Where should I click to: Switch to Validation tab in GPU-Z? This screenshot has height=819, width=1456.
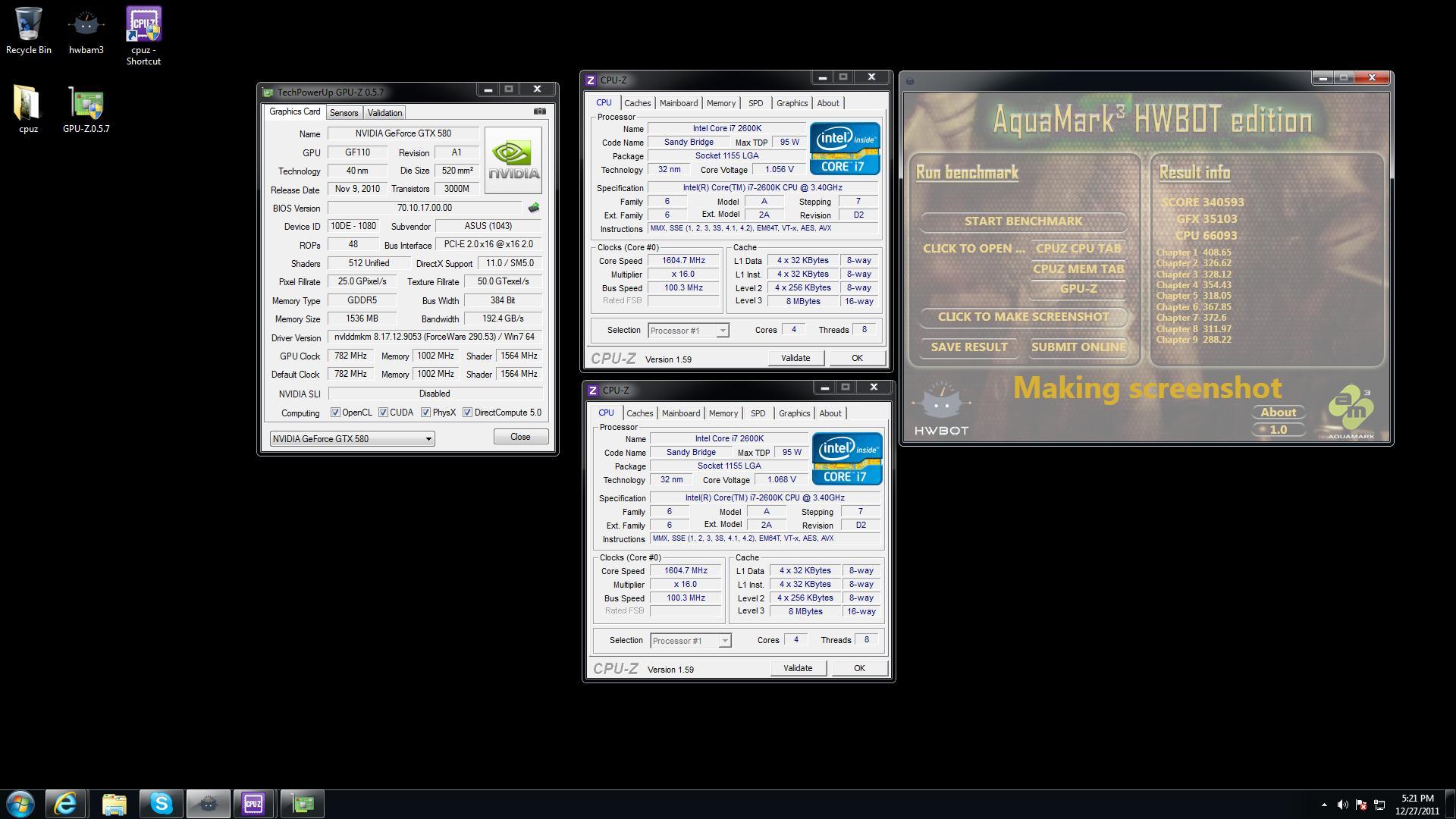[x=384, y=113]
